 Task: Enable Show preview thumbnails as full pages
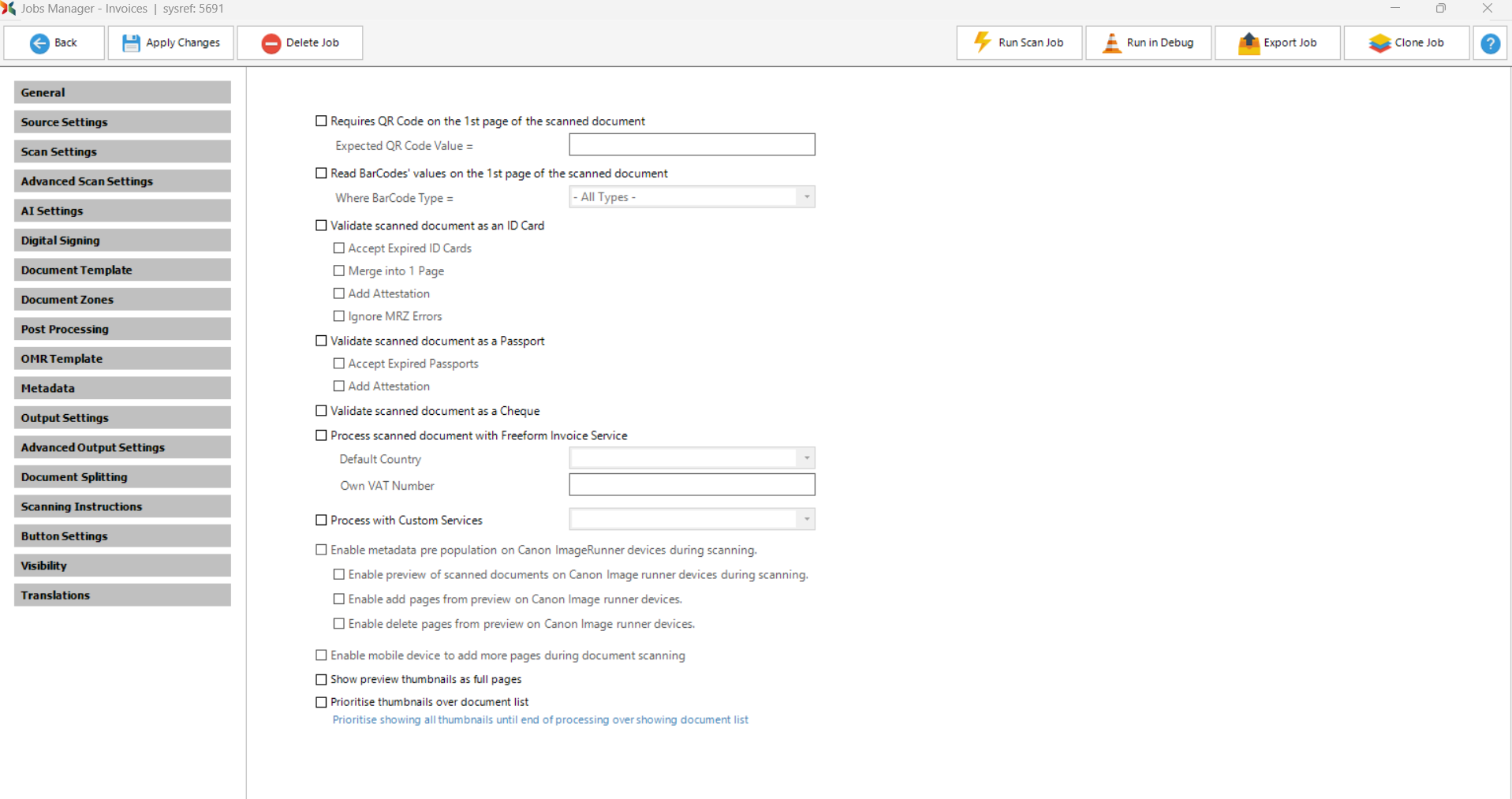pyautogui.click(x=321, y=679)
